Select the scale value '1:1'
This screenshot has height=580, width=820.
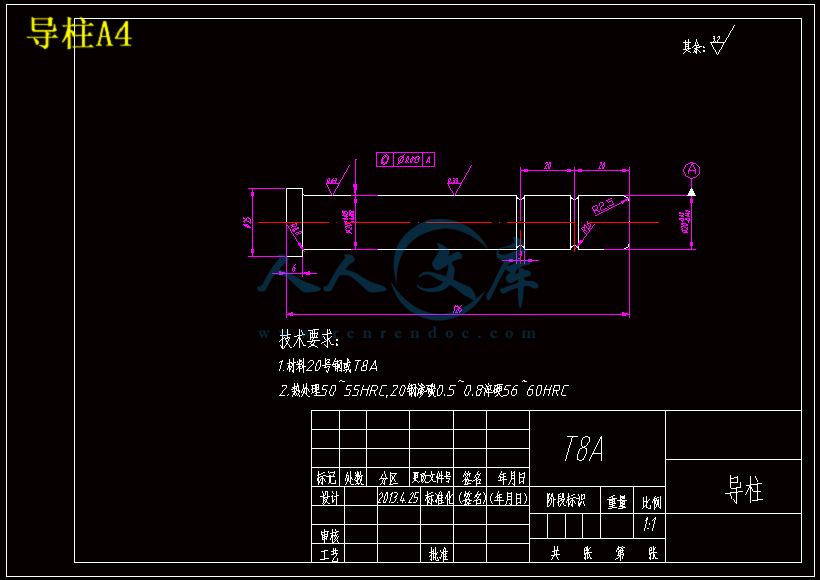(x=650, y=525)
